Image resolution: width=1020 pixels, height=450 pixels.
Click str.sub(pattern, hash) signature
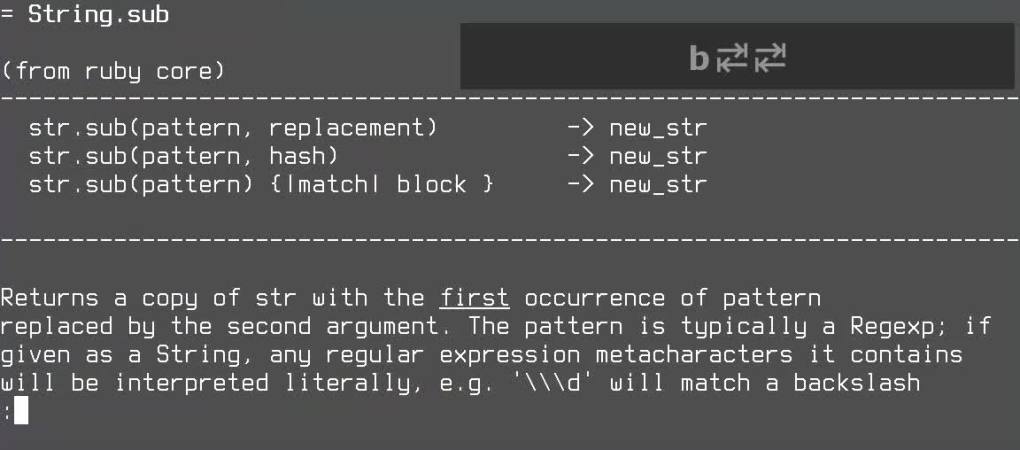click(183, 157)
